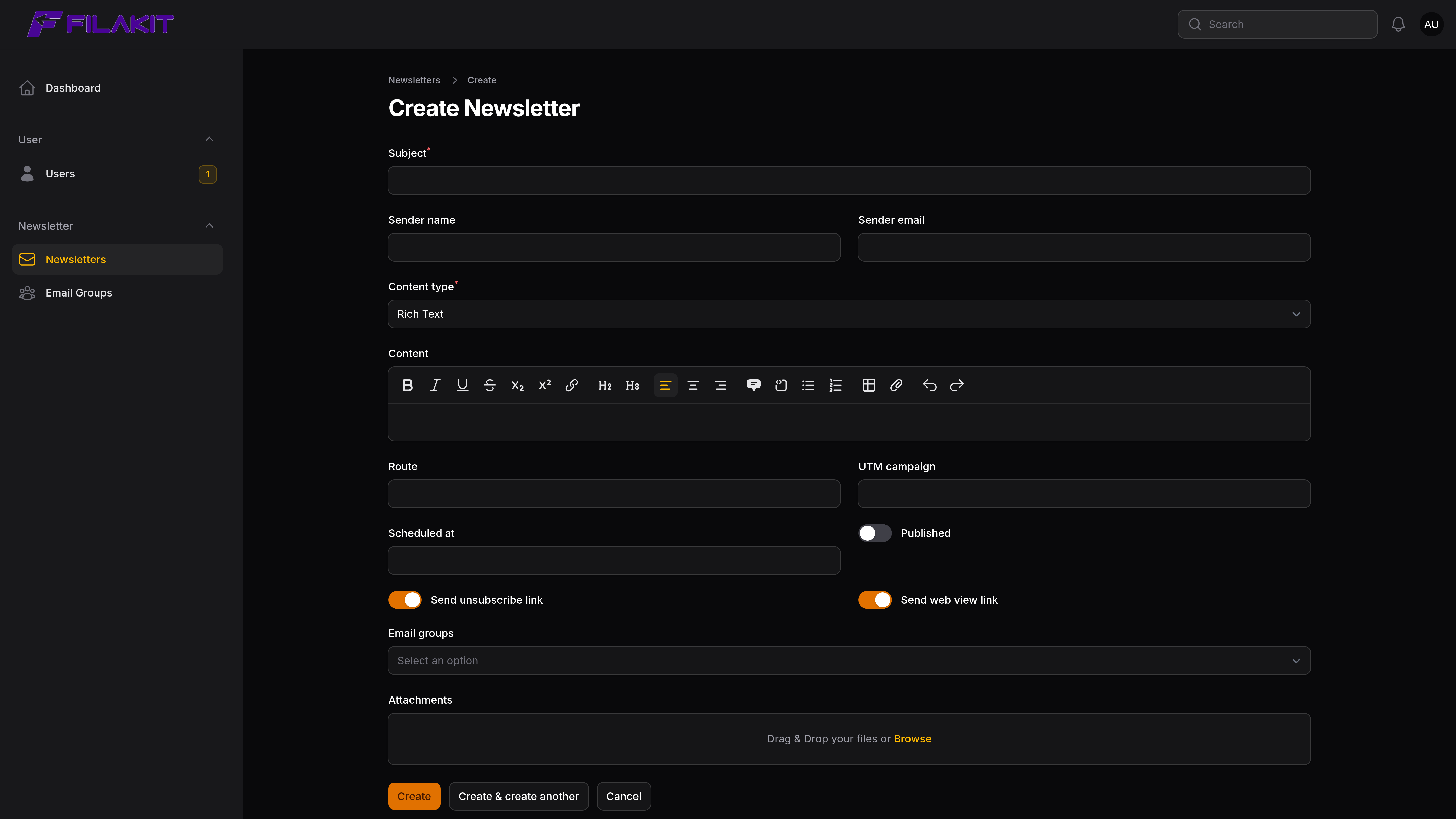Viewport: 1456px width, 819px height.
Task: Open Newsletters in sidebar
Action: coord(117,259)
